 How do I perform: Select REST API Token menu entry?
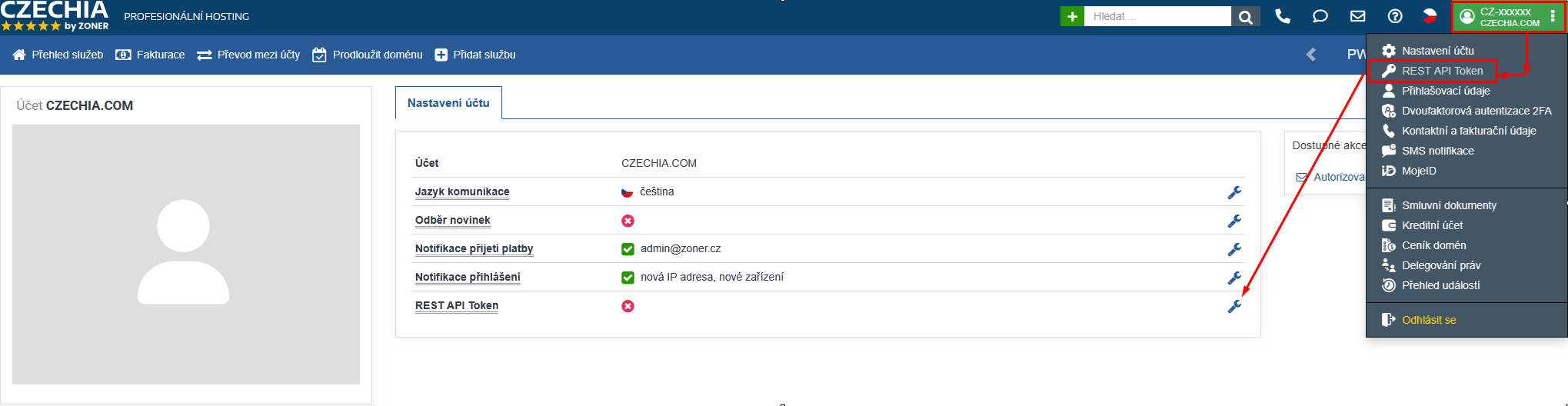click(1441, 71)
